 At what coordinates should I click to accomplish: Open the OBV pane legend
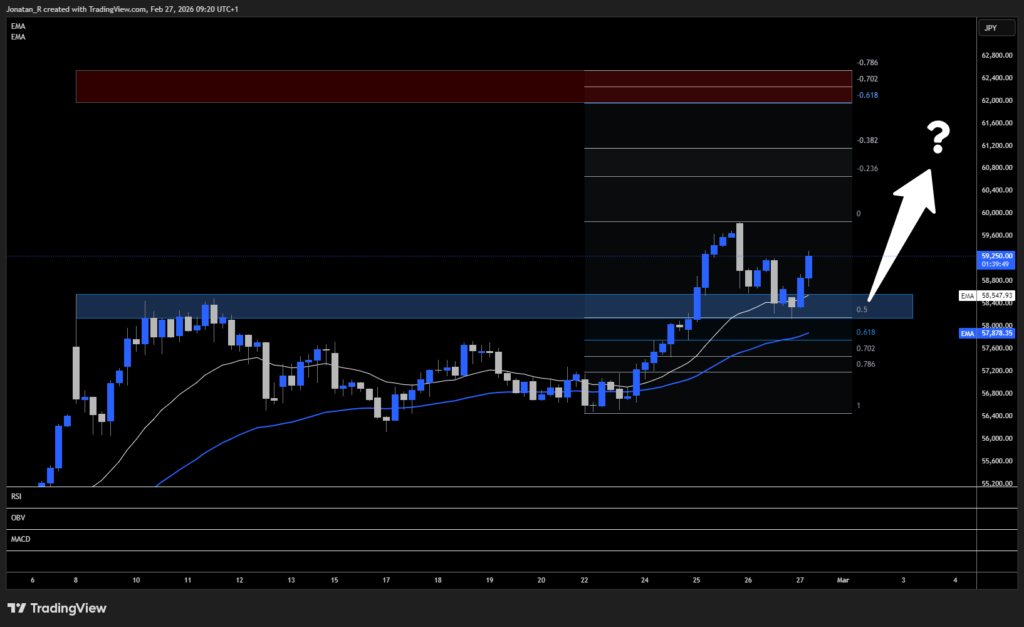coord(16,517)
